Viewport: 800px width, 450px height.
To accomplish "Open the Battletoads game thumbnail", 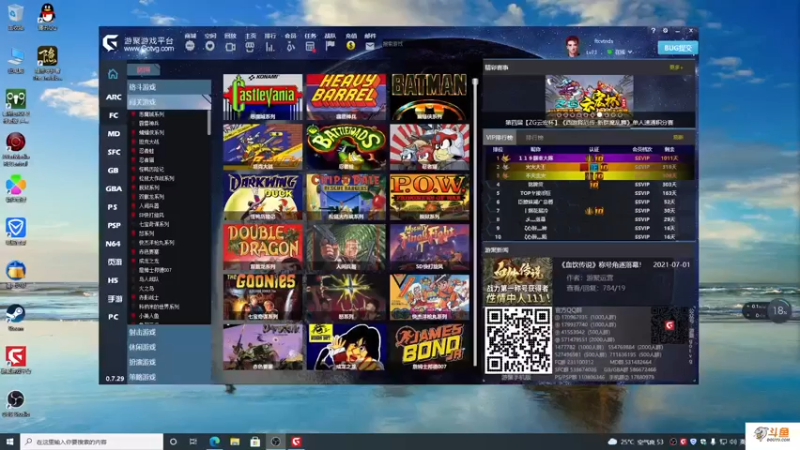I will pyautogui.click(x=346, y=147).
